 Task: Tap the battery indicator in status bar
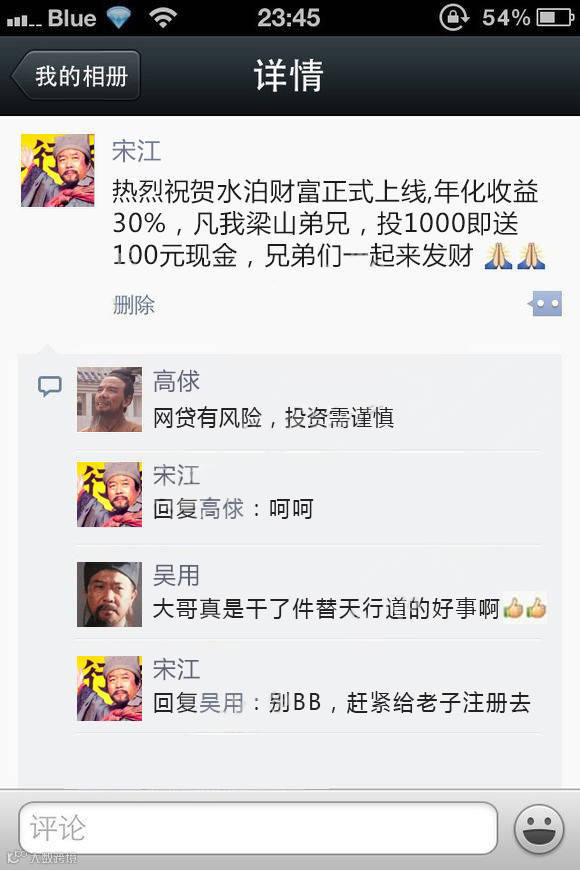pyautogui.click(x=555, y=17)
